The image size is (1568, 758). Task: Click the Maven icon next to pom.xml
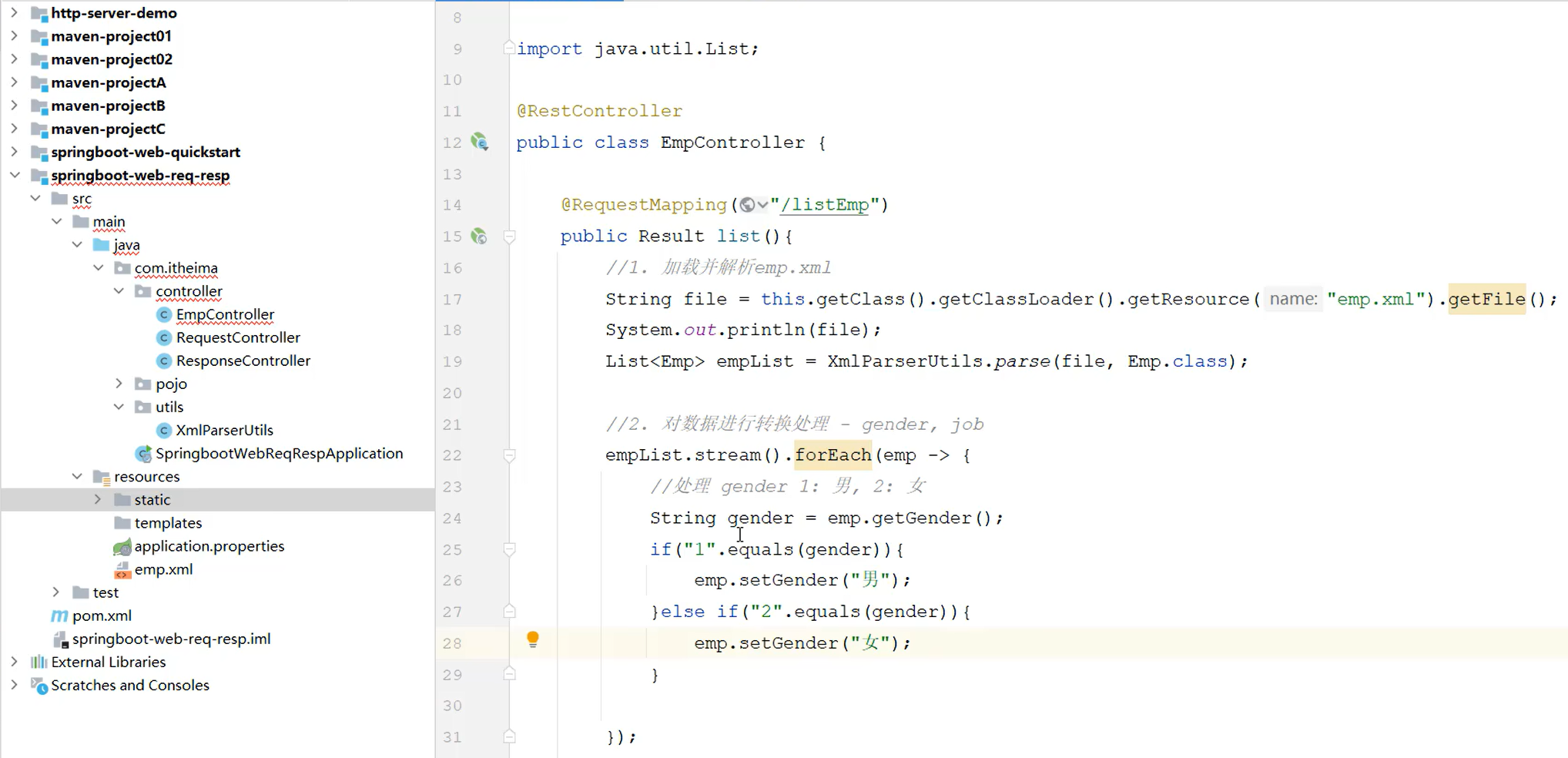(59, 615)
